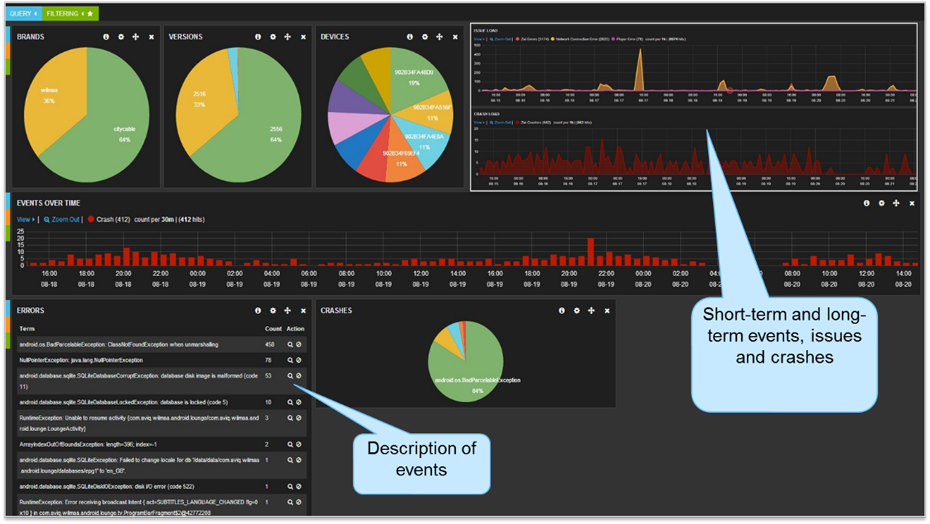930x524 pixels.
Task: Configure the CRASHES panel via gear icon
Action: click(577, 310)
